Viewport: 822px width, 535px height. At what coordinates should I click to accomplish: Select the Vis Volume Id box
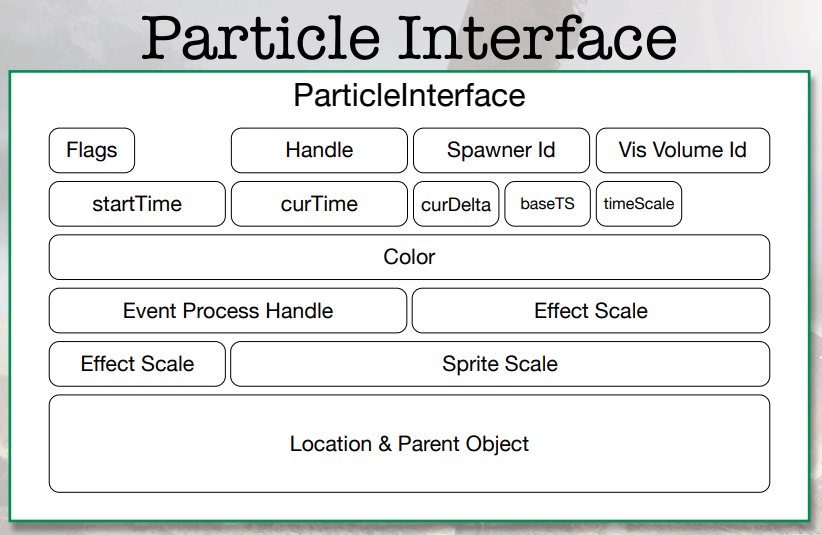683,150
